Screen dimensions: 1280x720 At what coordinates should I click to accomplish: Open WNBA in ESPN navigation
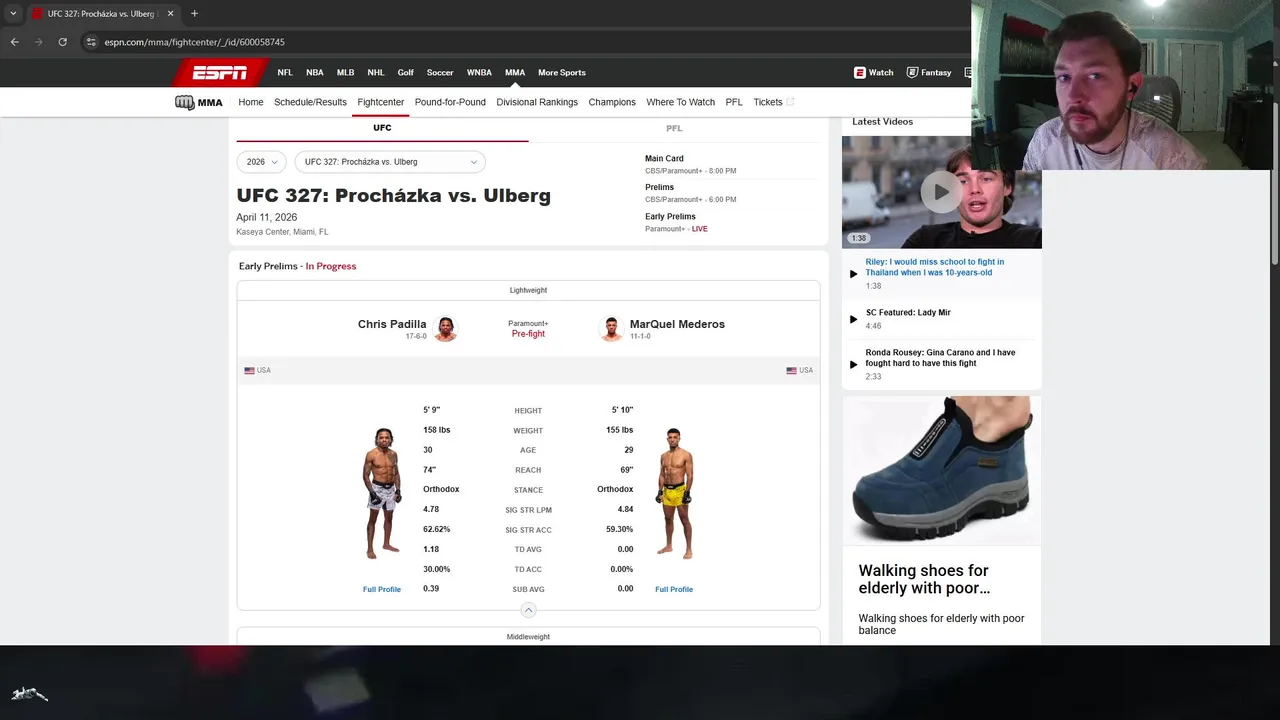tap(479, 72)
